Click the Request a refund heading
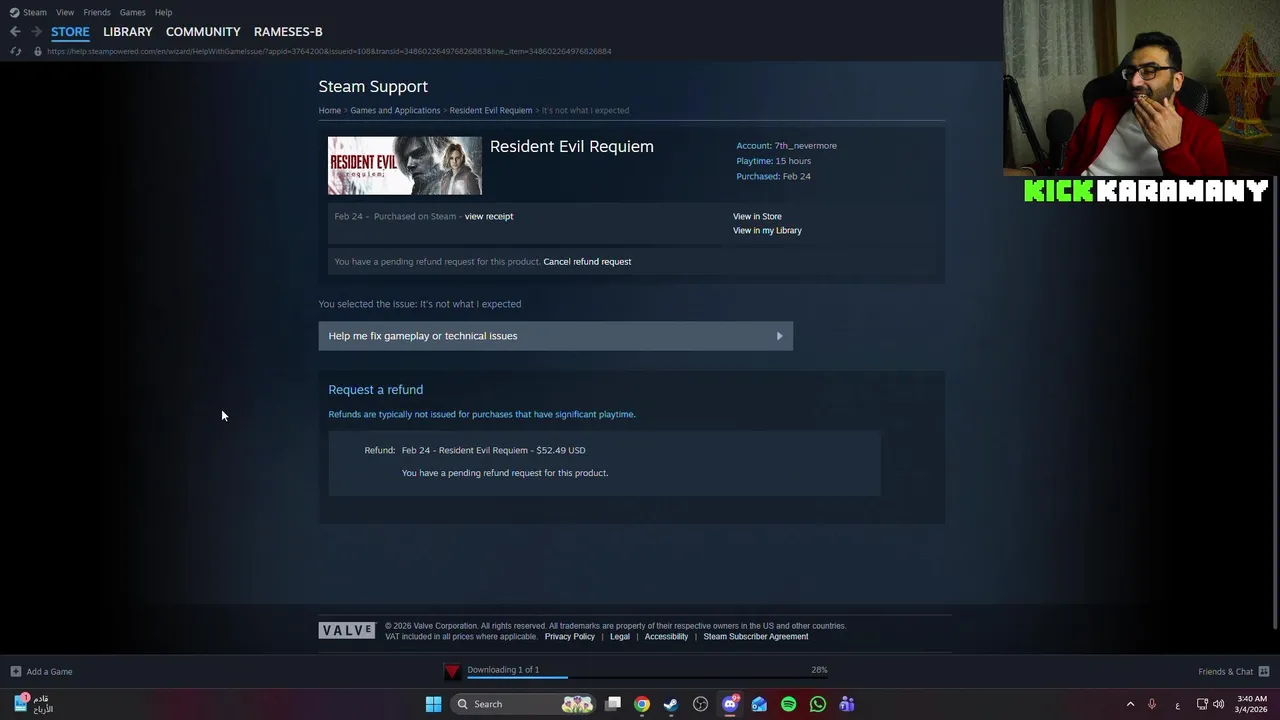The height and width of the screenshot is (720, 1280). click(x=376, y=390)
